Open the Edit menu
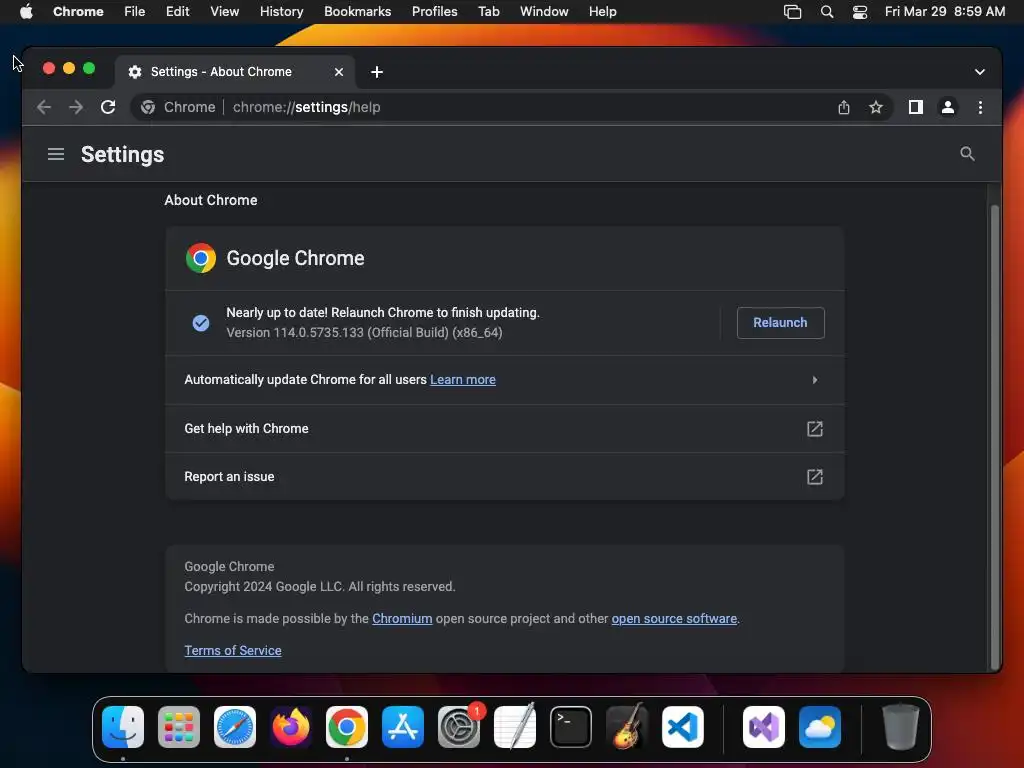1024x768 pixels. (178, 11)
